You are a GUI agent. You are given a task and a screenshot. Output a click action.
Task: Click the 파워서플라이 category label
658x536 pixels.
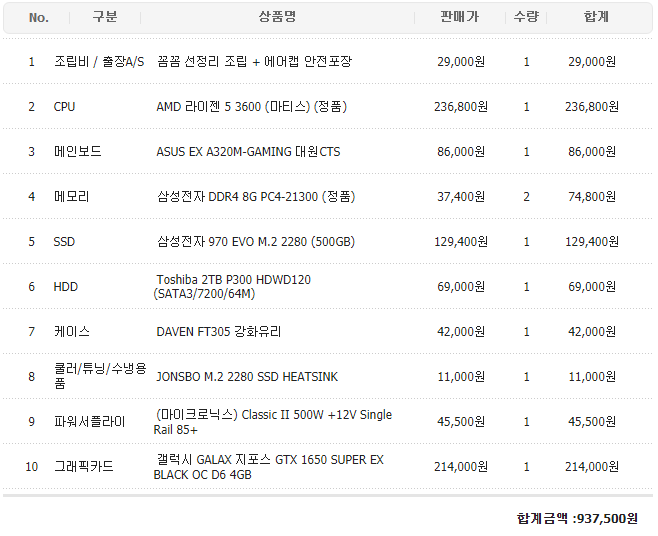[90, 422]
